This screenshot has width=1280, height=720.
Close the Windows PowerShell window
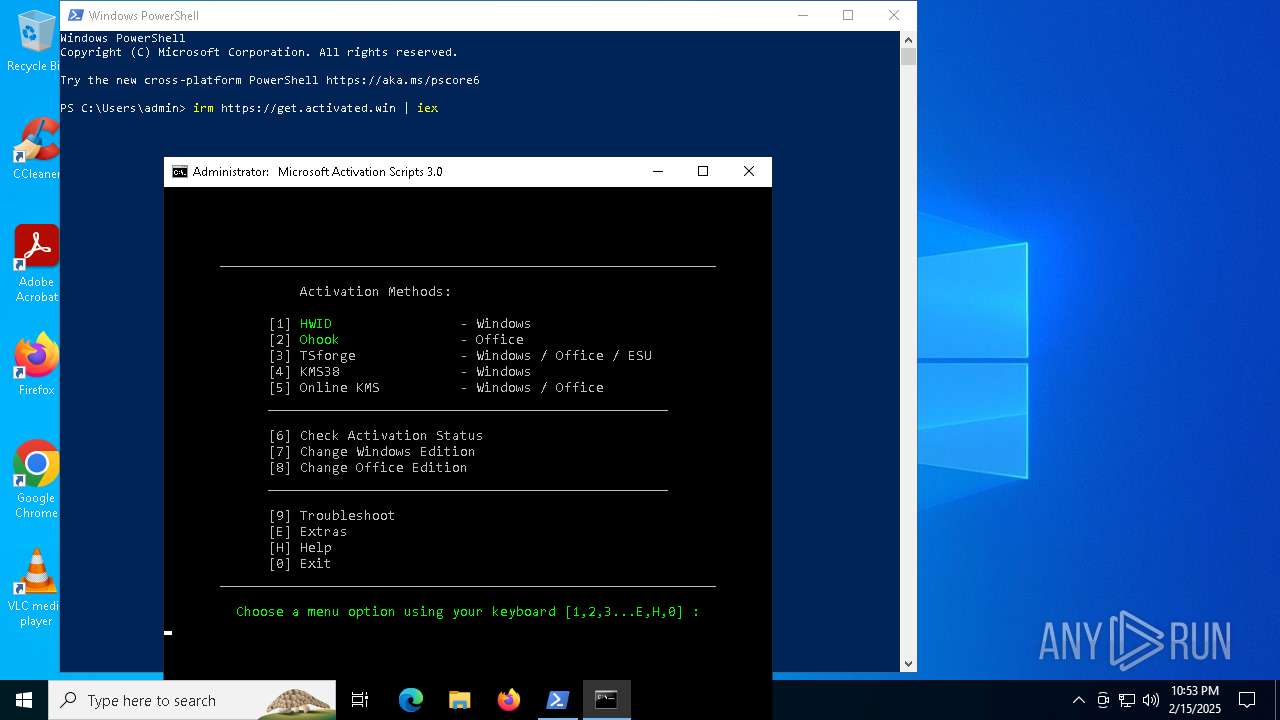894,15
